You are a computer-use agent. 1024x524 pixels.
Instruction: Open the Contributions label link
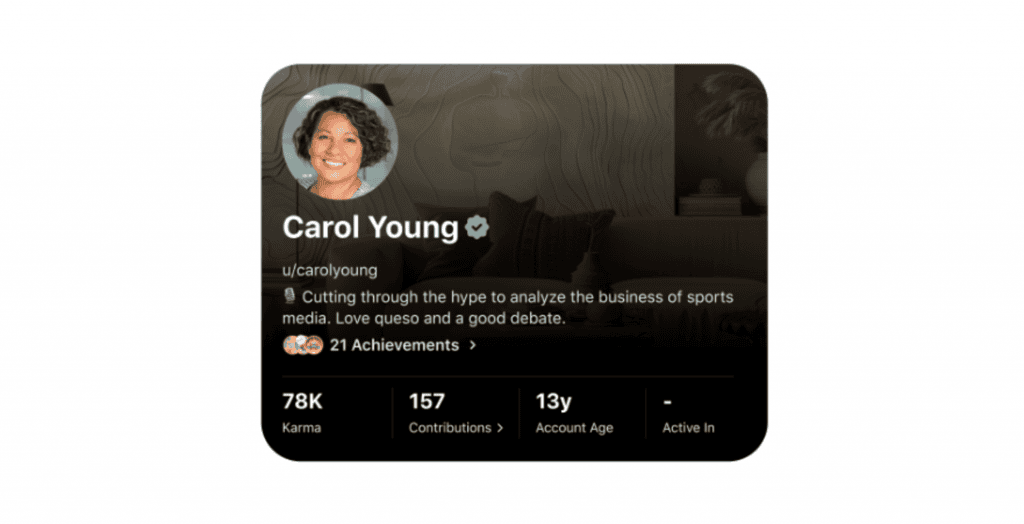pyautogui.click(x=450, y=428)
